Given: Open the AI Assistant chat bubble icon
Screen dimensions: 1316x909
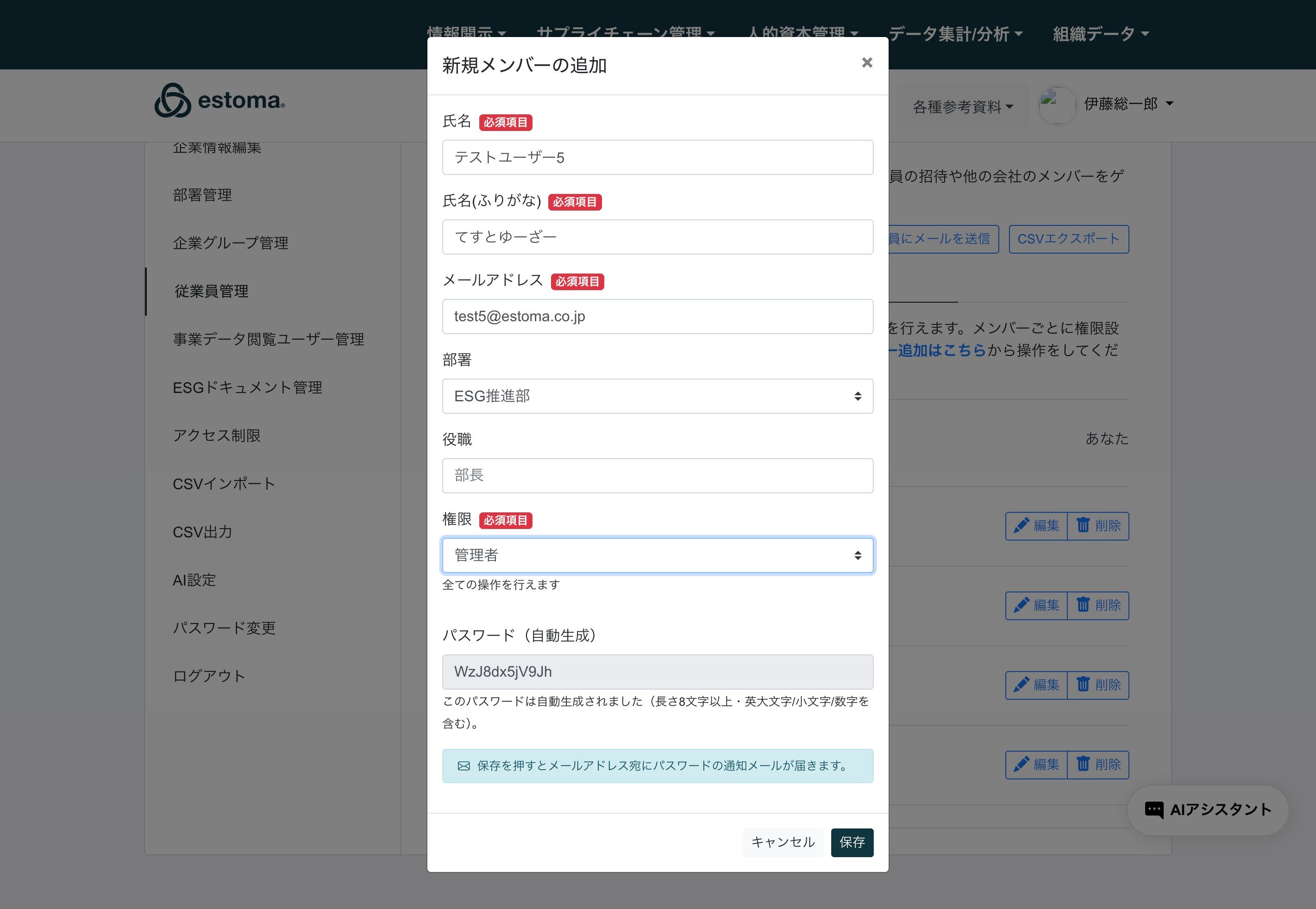Looking at the screenshot, I should pyautogui.click(x=1153, y=810).
